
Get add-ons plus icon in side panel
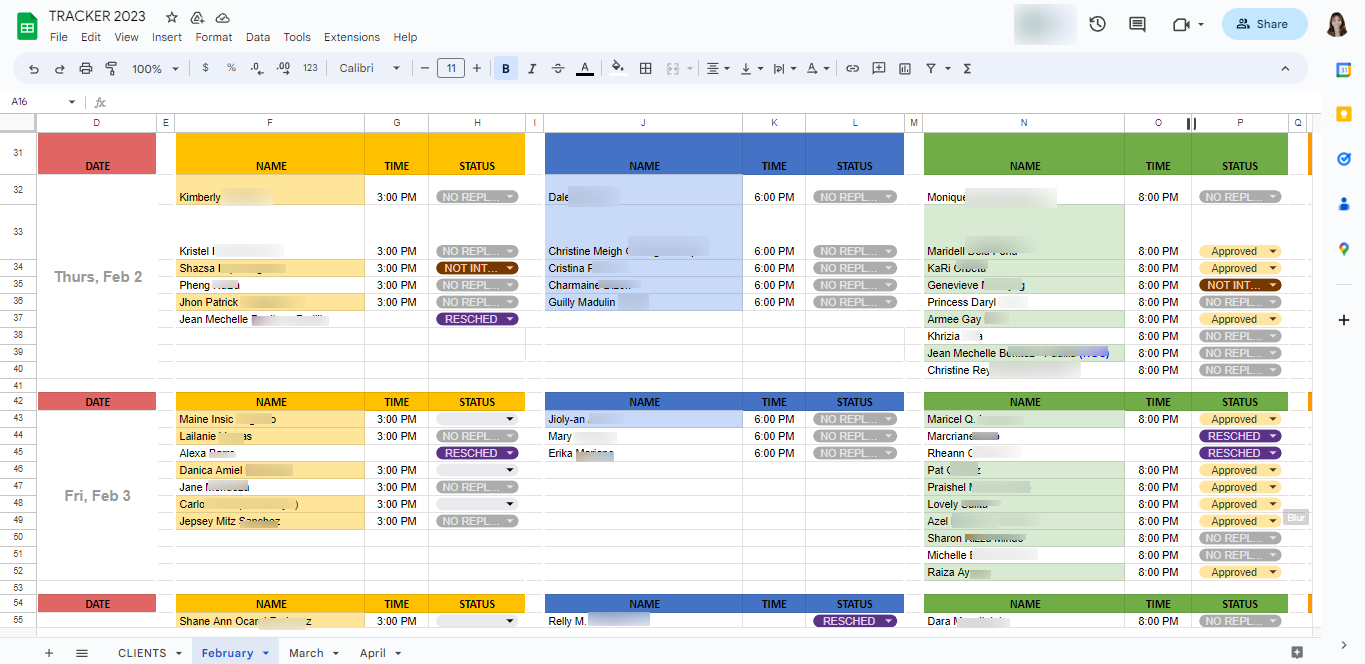[1344, 320]
